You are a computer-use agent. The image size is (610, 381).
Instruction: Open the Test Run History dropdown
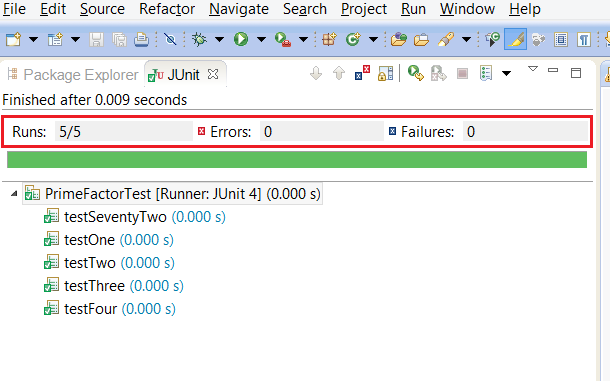click(x=506, y=73)
